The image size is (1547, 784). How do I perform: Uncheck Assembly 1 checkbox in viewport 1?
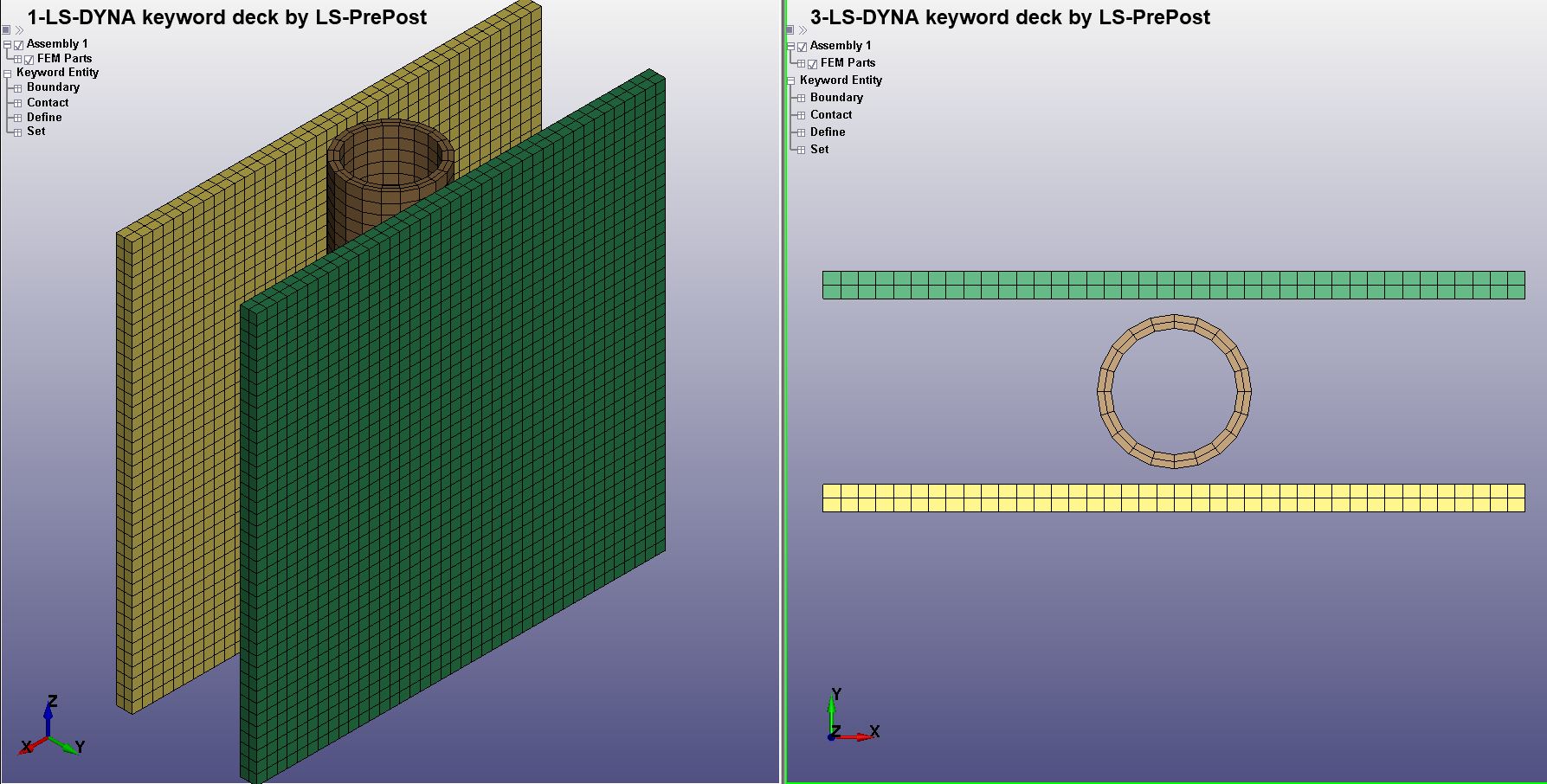coord(18,45)
